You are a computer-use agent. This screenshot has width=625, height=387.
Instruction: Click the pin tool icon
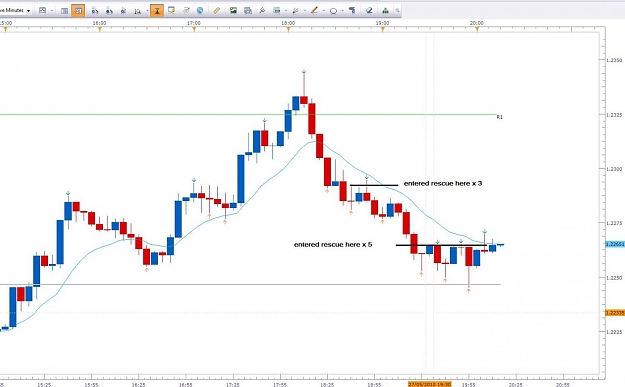262,11
